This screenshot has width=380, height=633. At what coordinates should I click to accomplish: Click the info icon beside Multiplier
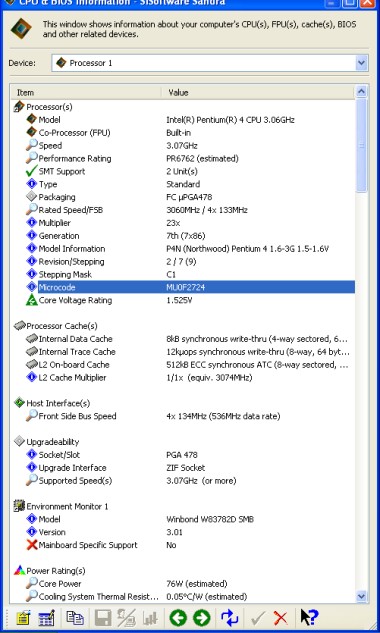31,222
